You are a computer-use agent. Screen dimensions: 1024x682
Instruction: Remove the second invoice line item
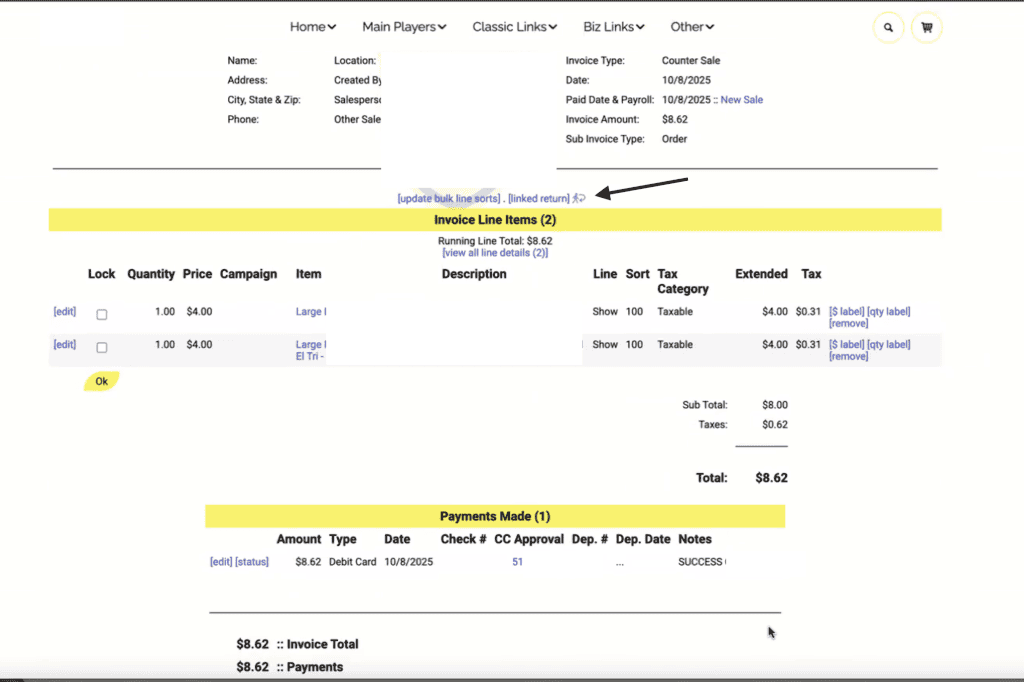pyautogui.click(x=848, y=357)
